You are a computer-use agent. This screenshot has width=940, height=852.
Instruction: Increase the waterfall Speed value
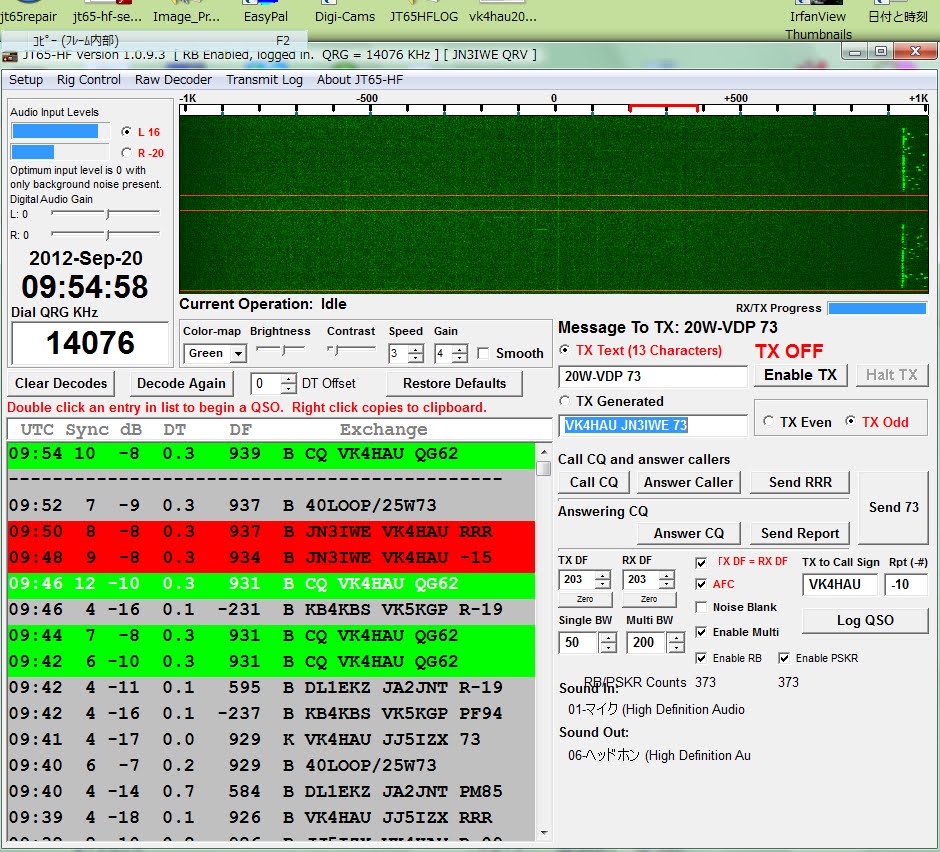coord(415,350)
